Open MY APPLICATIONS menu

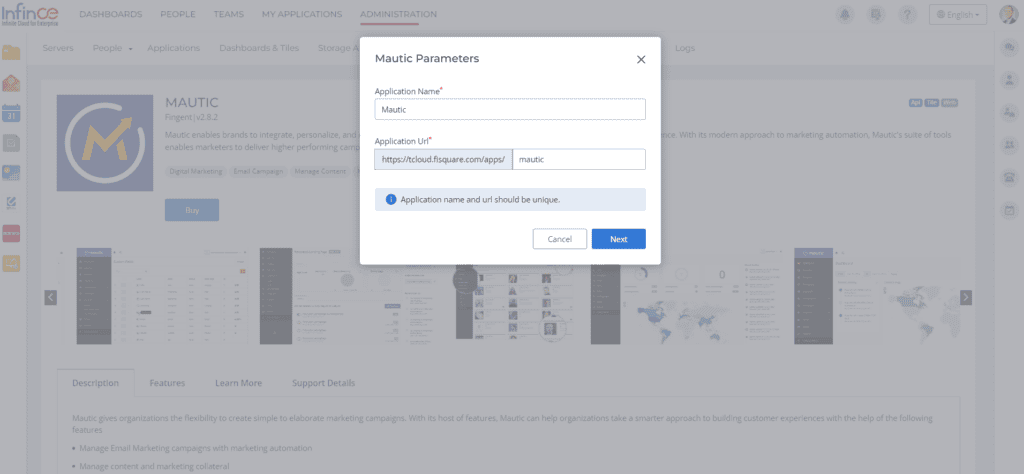302,14
